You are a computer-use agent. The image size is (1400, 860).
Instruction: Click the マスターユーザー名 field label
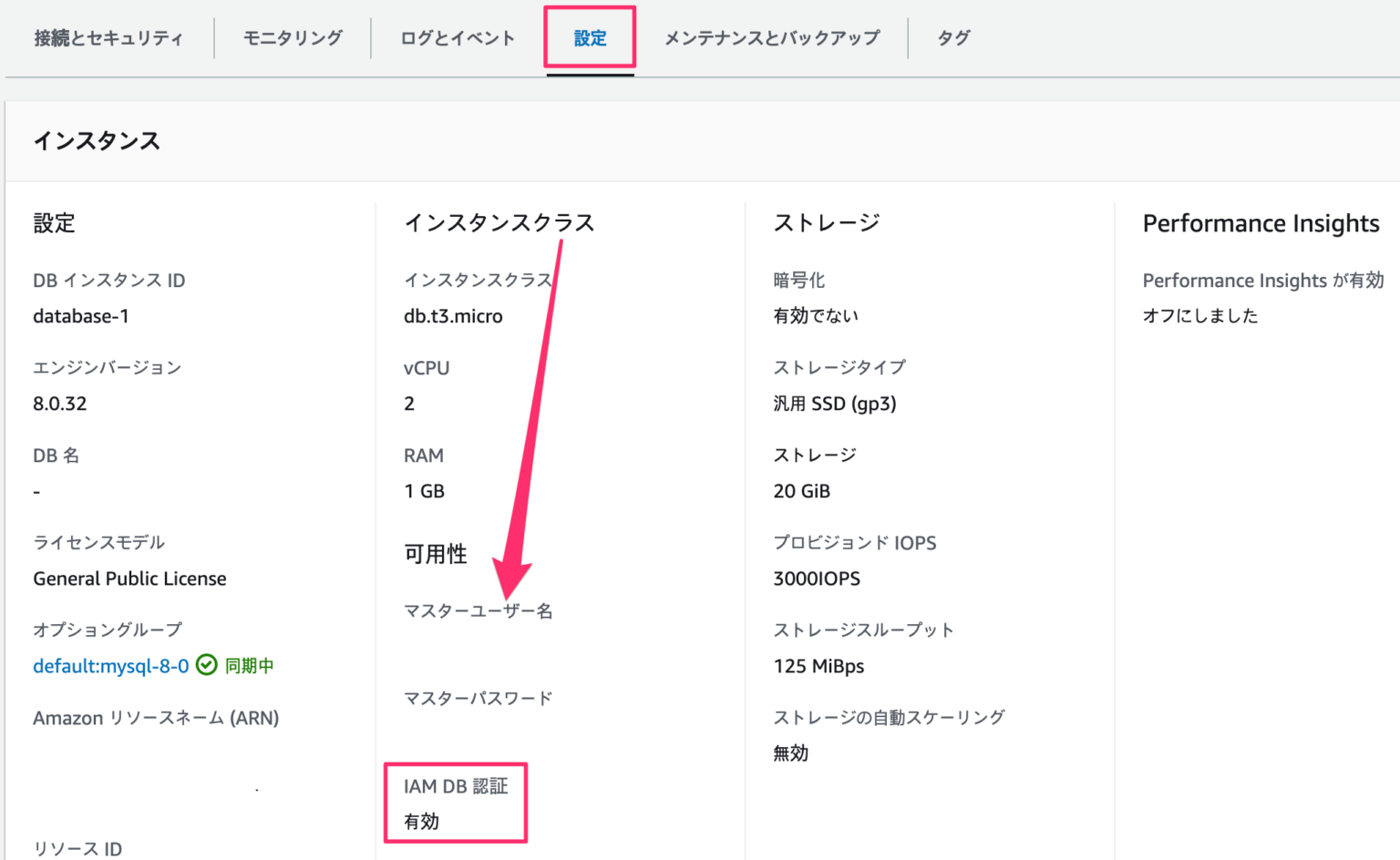click(x=479, y=611)
